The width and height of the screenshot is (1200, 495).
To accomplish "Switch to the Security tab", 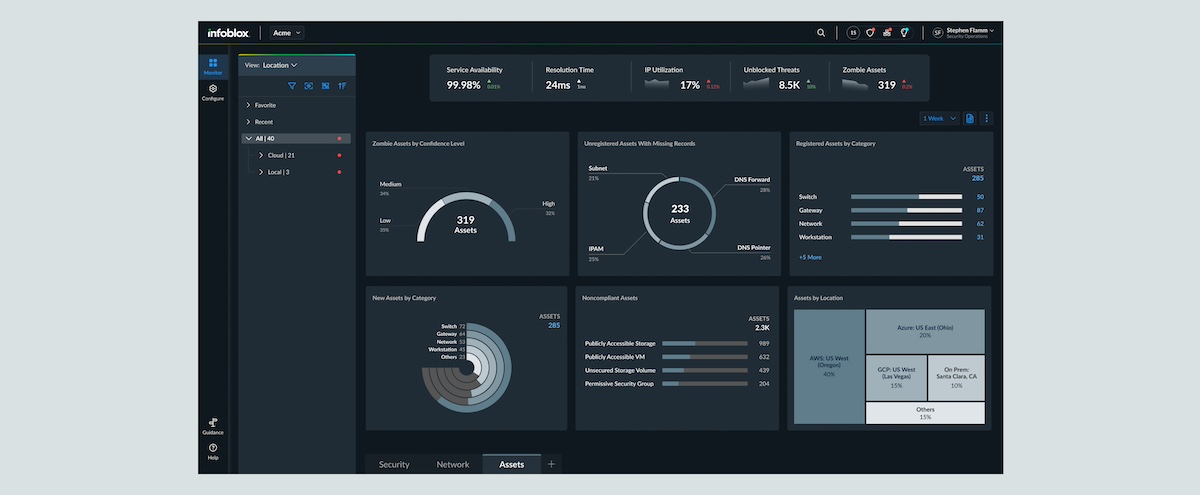I will point(394,464).
